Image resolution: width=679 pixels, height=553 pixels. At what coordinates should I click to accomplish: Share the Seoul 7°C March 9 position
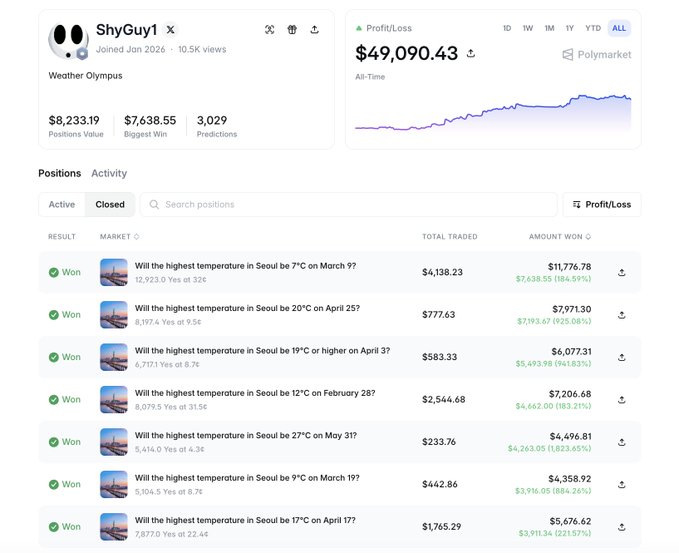pos(621,272)
